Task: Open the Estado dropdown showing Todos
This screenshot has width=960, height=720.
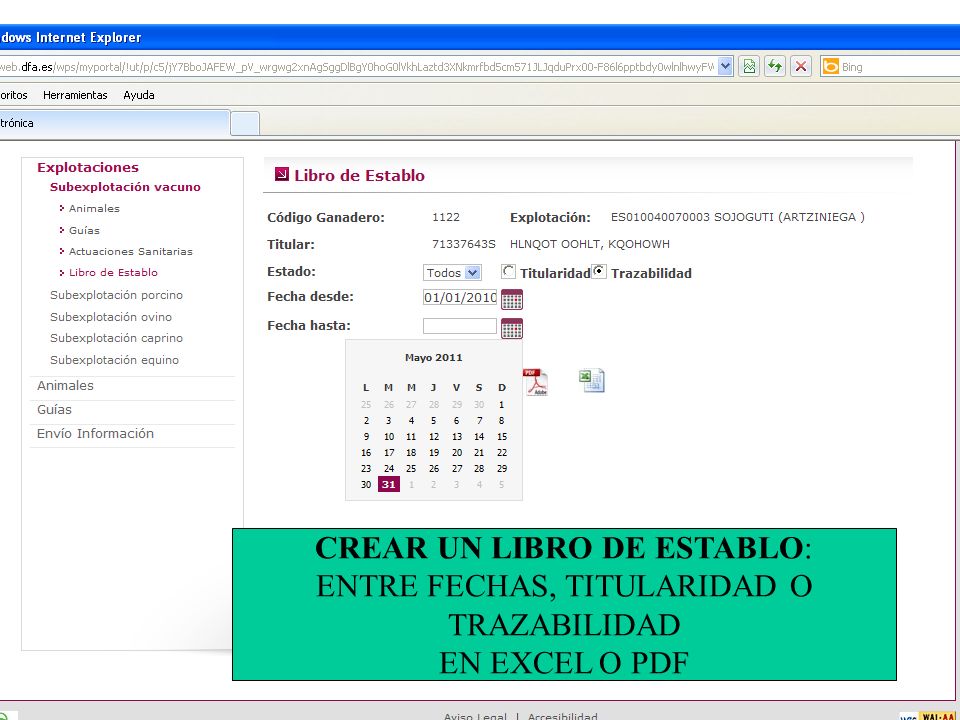Action: [x=452, y=272]
